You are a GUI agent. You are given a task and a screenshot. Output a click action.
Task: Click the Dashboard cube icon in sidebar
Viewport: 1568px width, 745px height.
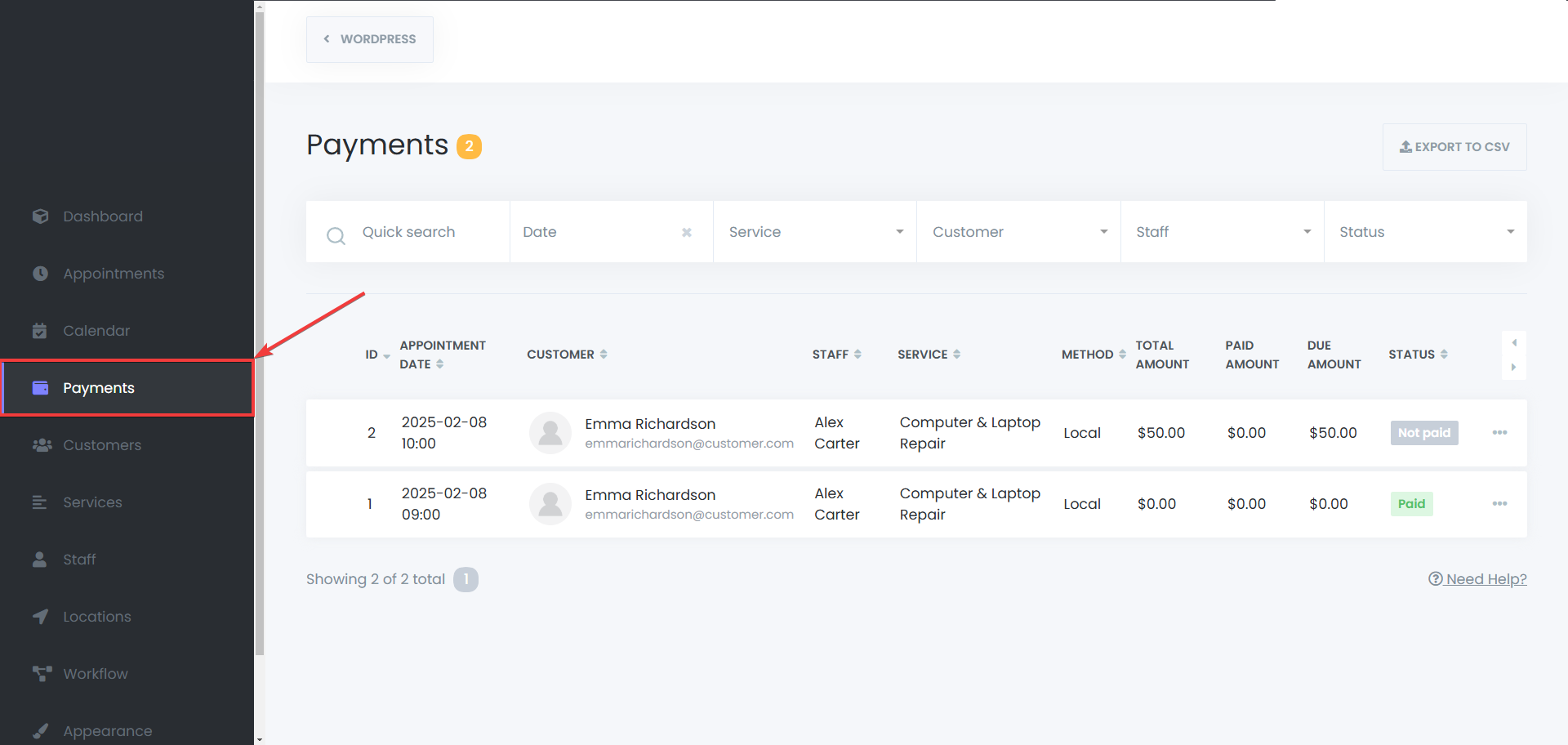[x=40, y=216]
